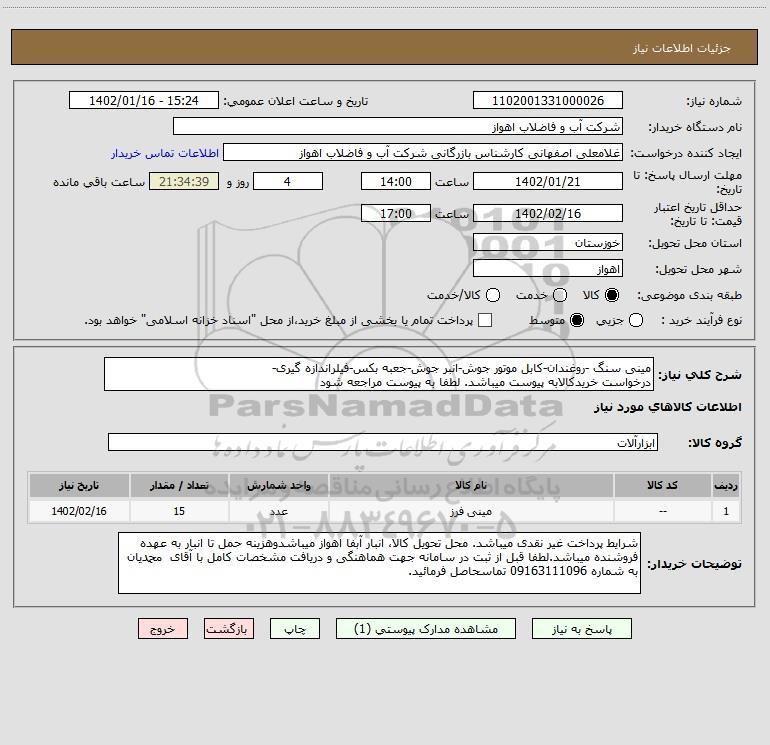The width and height of the screenshot is (770, 745).
Task: Click the جزئیات اطلاعات نیاز page title
Action: (682, 48)
